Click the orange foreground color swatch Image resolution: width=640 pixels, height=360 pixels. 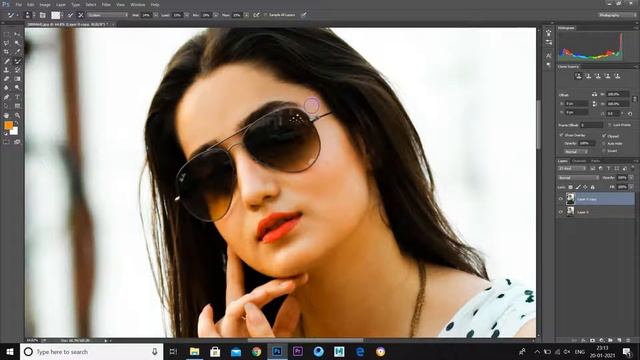(8, 125)
